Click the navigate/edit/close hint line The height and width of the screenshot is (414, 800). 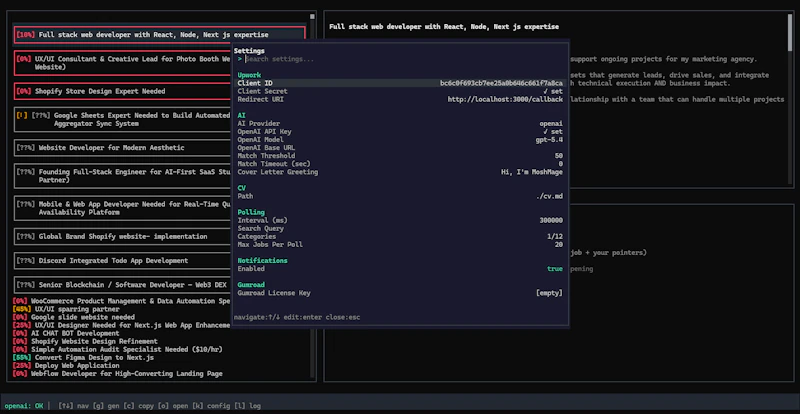297,318
